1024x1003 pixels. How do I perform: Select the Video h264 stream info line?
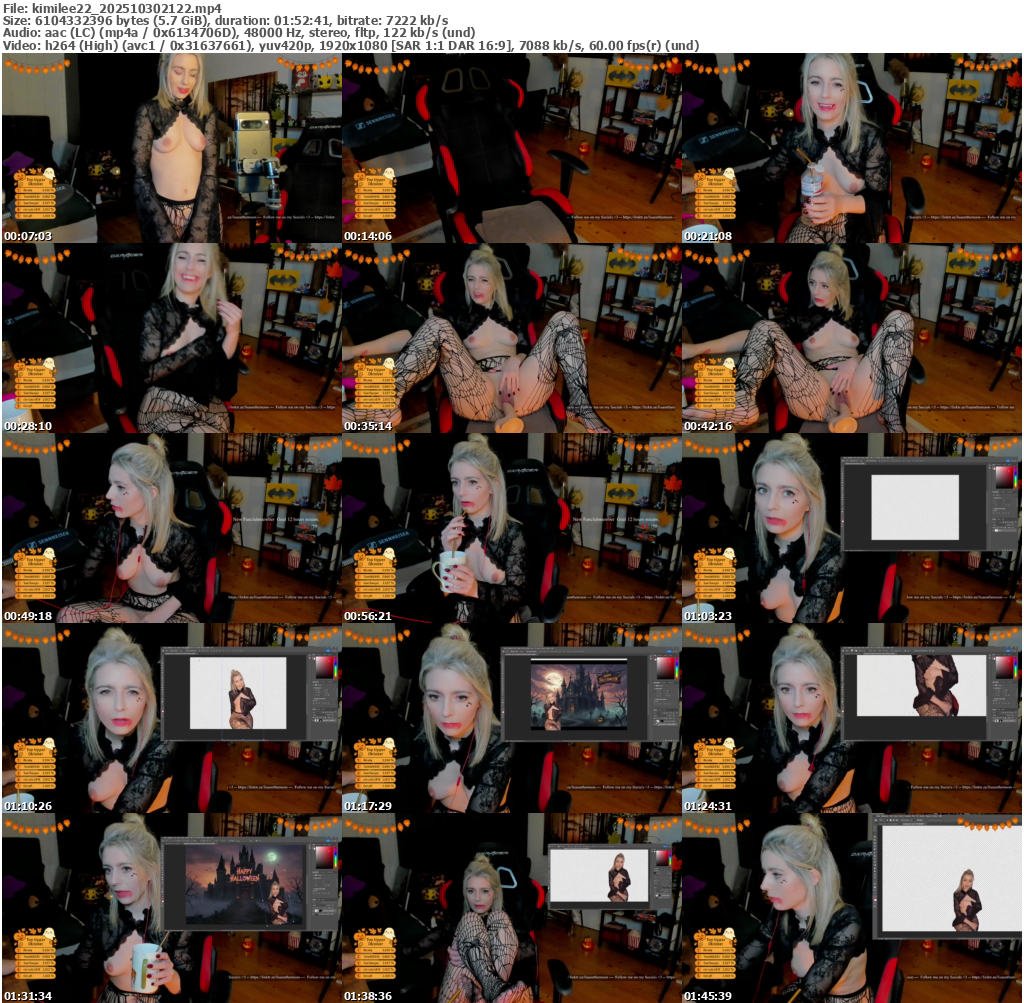(x=351, y=46)
